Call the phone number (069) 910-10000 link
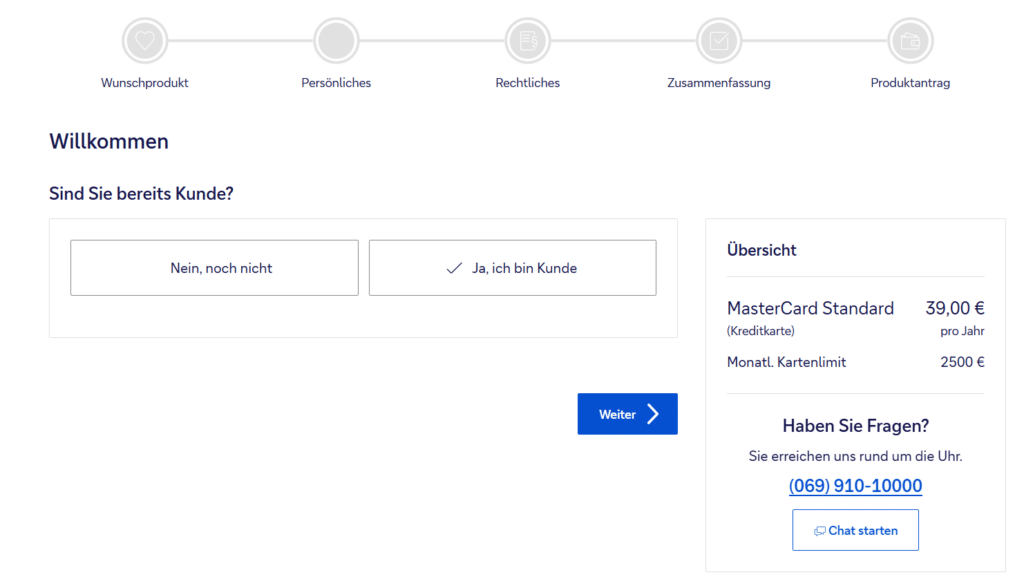 pos(855,486)
